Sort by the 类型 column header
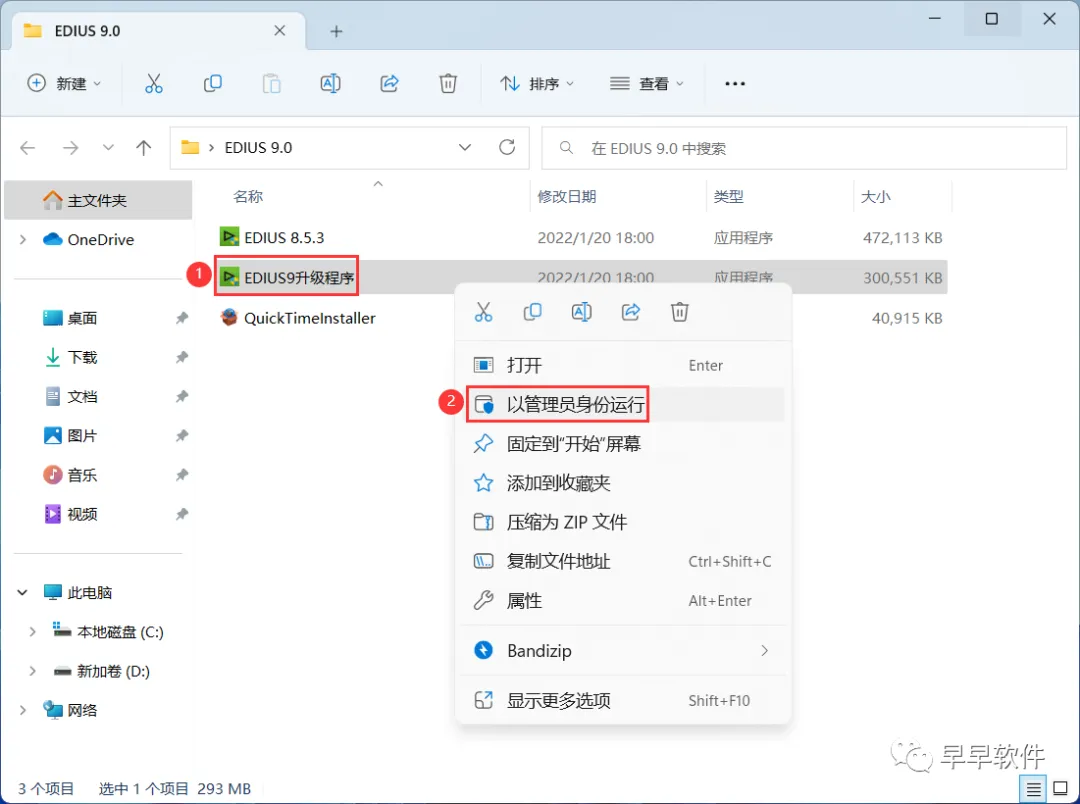 (x=729, y=196)
